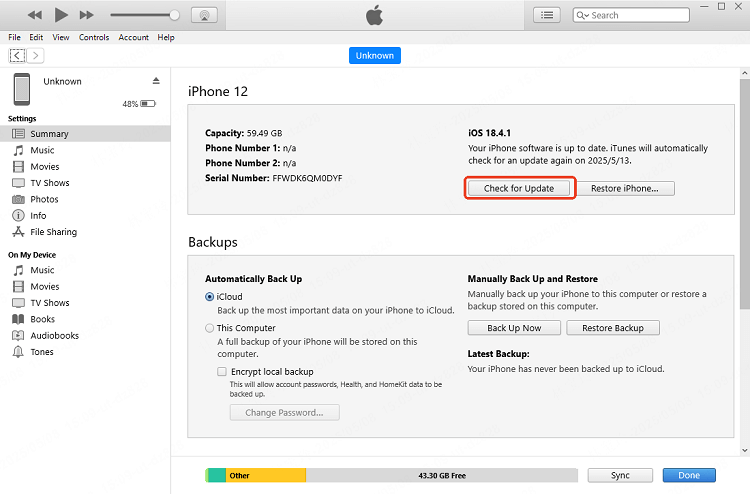Click the Check for Update button
This screenshot has width=750, height=494.
(520, 188)
